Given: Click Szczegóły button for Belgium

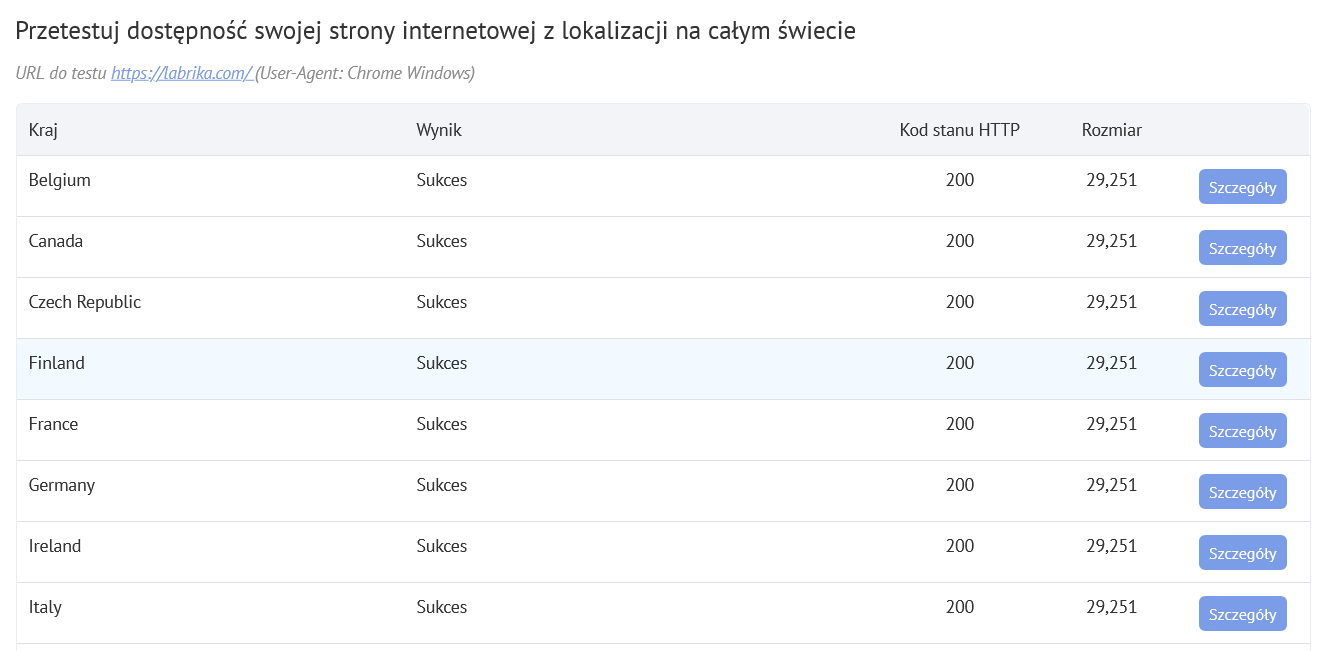Looking at the screenshot, I should click(x=1242, y=186).
